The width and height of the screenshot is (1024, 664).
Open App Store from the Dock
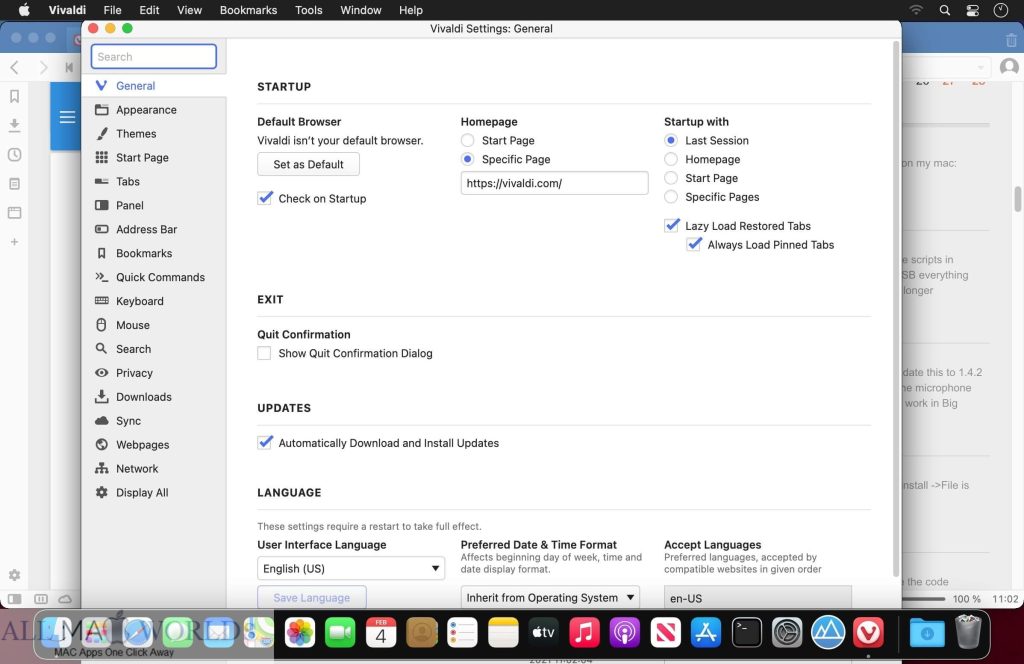(x=706, y=632)
